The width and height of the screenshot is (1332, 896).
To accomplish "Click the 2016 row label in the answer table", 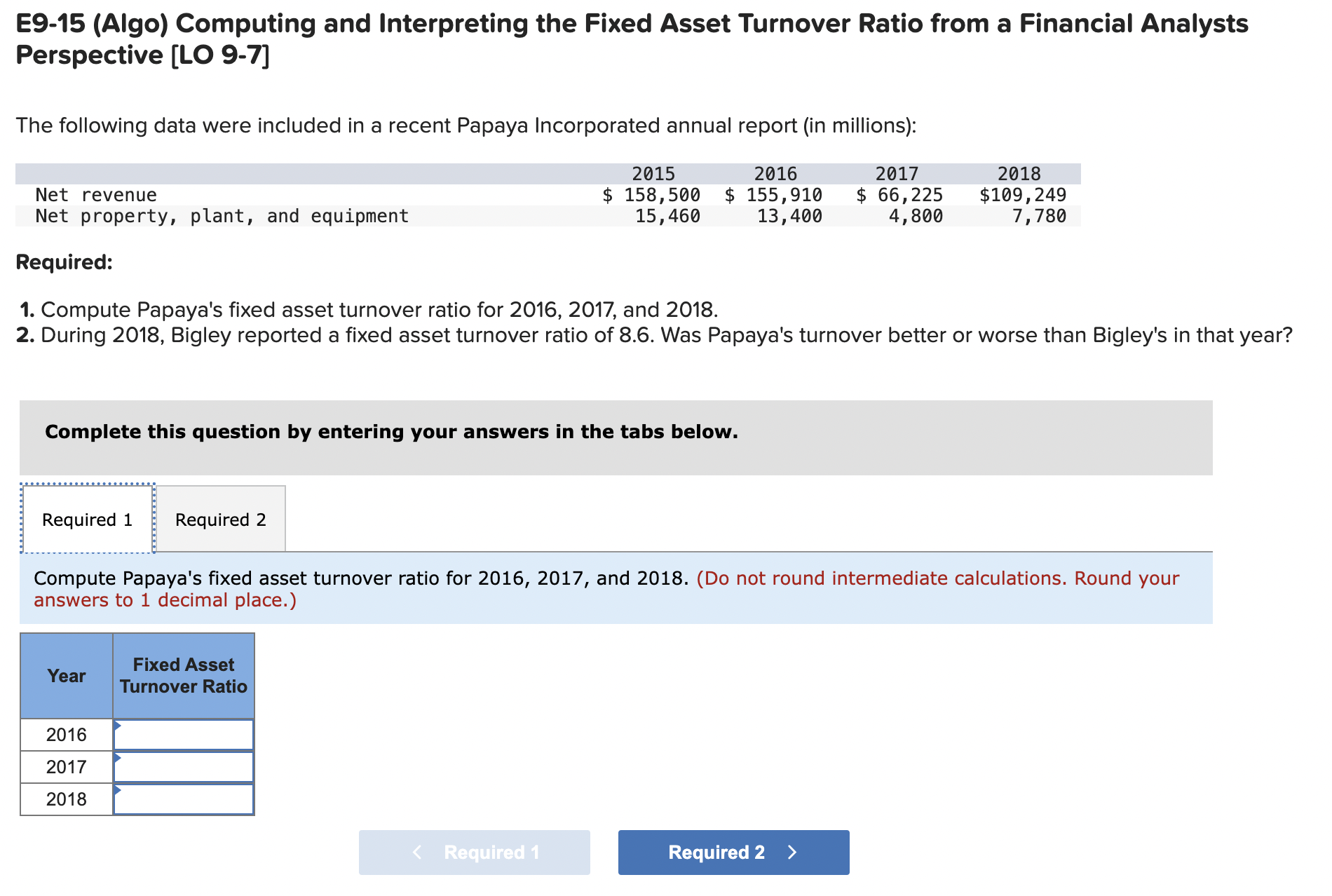I will [67, 734].
